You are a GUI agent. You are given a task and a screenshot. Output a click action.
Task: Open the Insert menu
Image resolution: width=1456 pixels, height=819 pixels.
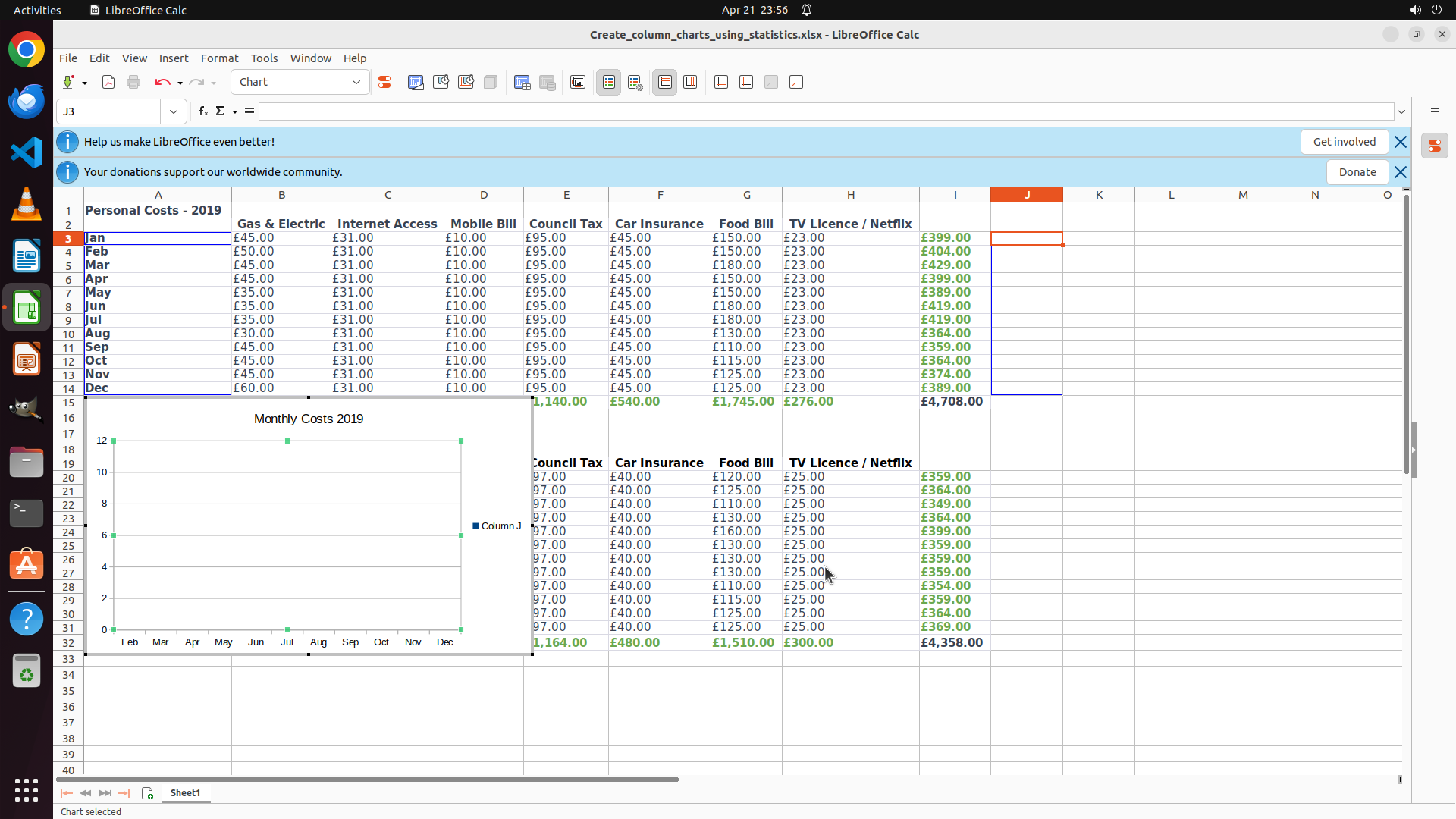click(x=174, y=58)
